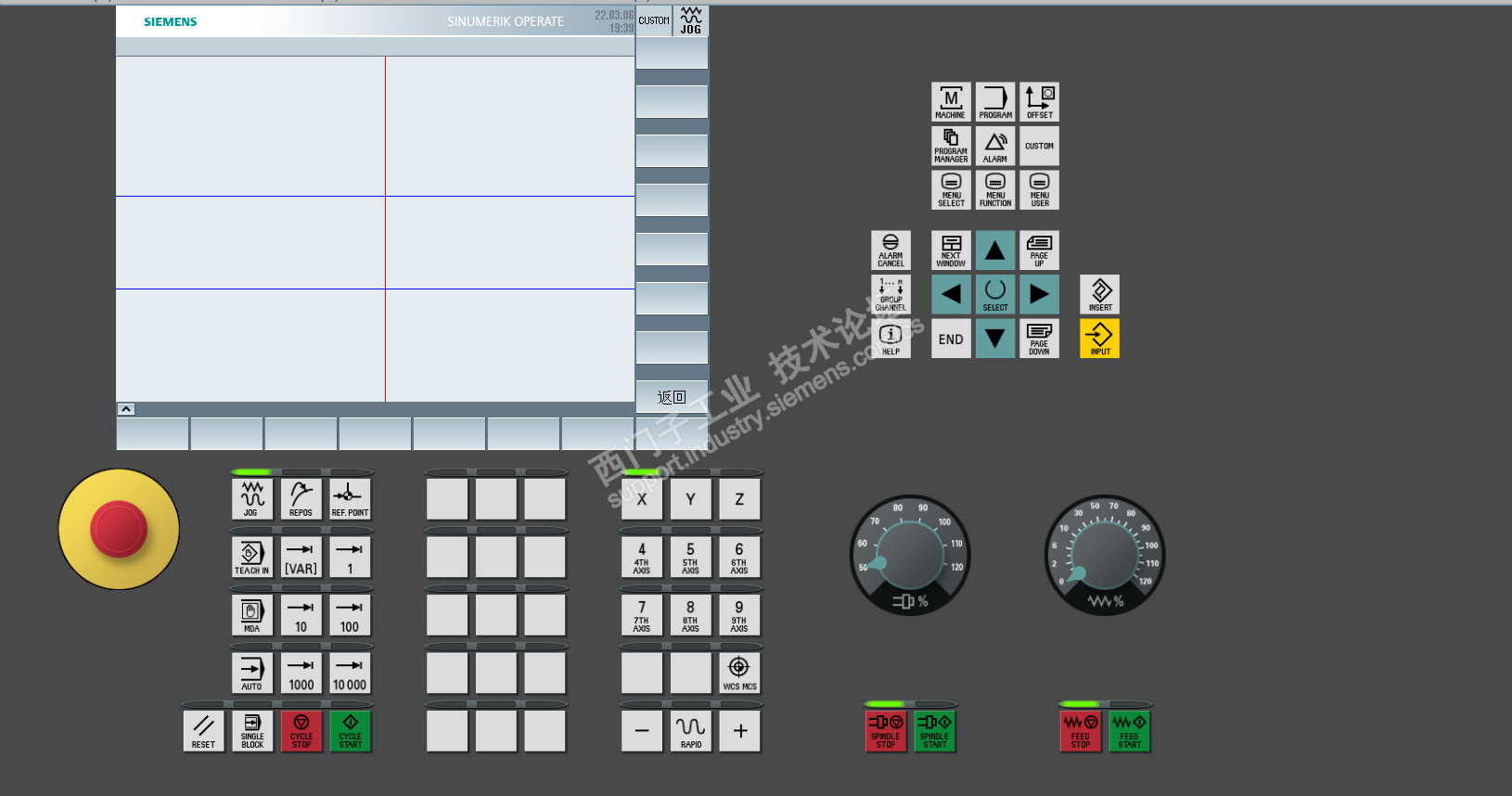Select increment size 10 000 key
The image size is (1512, 796).
[350, 674]
